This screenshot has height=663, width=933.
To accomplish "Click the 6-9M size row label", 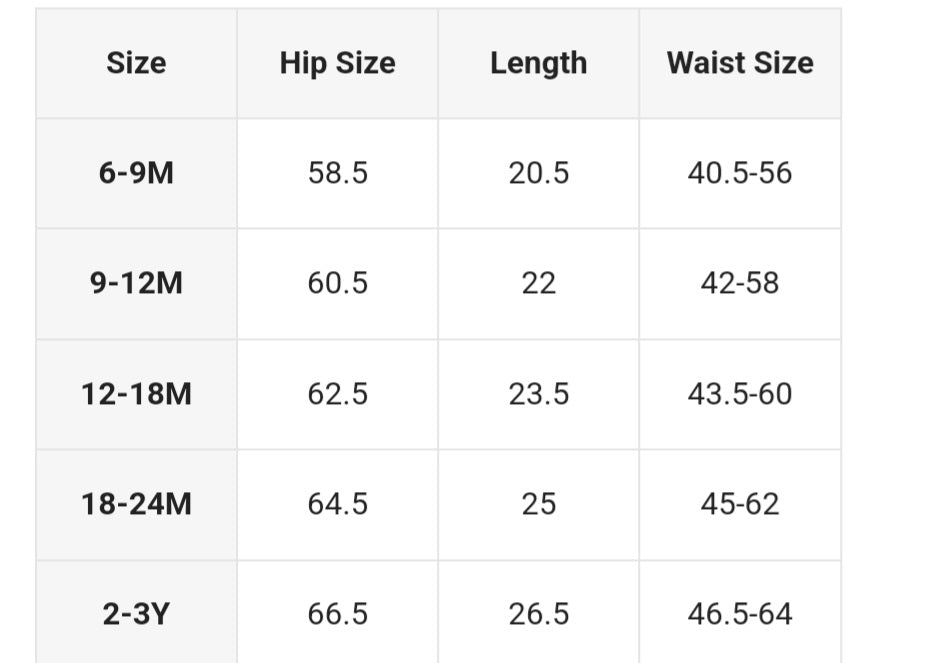I will [x=136, y=173].
